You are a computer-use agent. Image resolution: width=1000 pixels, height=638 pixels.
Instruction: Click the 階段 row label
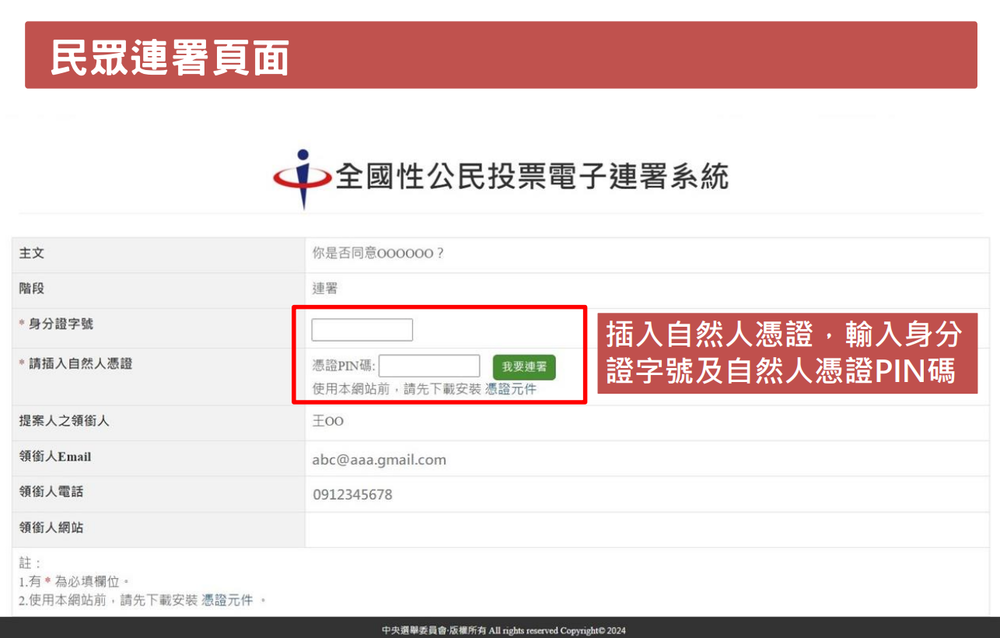coord(32,289)
